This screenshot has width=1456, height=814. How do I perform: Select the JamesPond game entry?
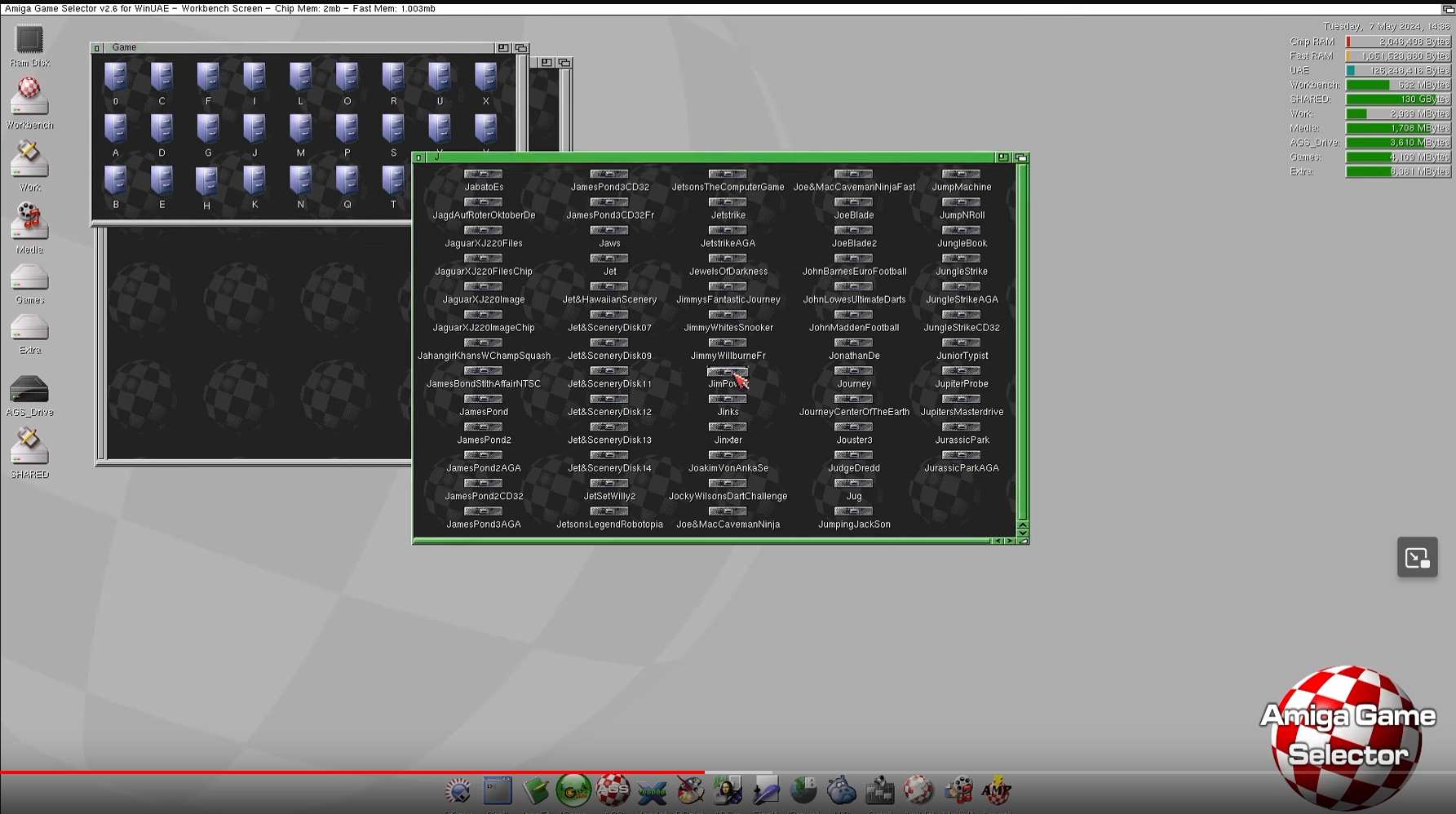pos(484,406)
